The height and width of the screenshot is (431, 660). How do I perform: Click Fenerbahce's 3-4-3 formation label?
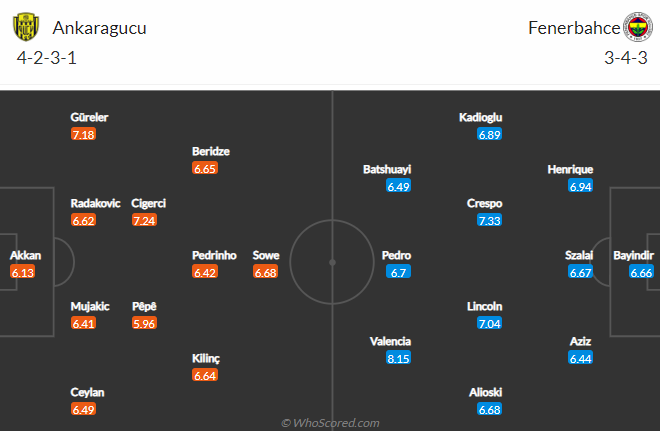[x=625, y=58]
